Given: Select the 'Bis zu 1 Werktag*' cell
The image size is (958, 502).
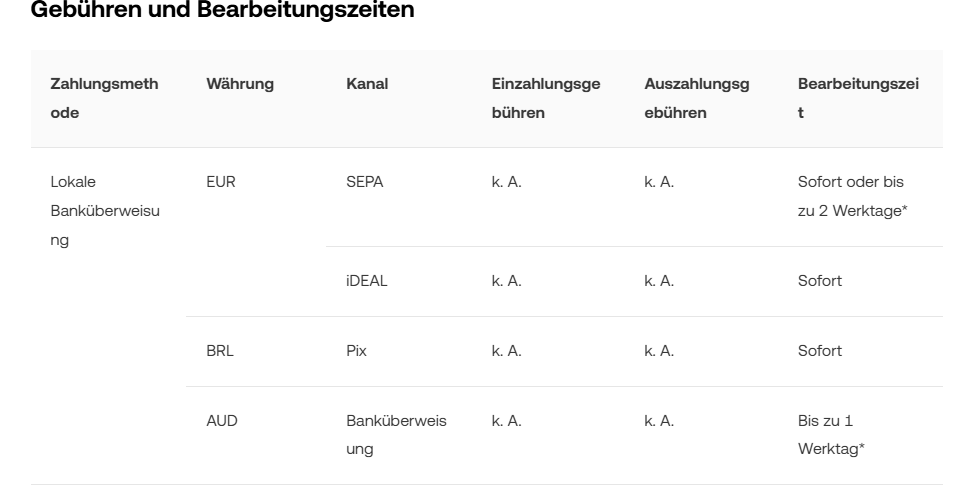Looking at the screenshot, I should click(831, 435).
